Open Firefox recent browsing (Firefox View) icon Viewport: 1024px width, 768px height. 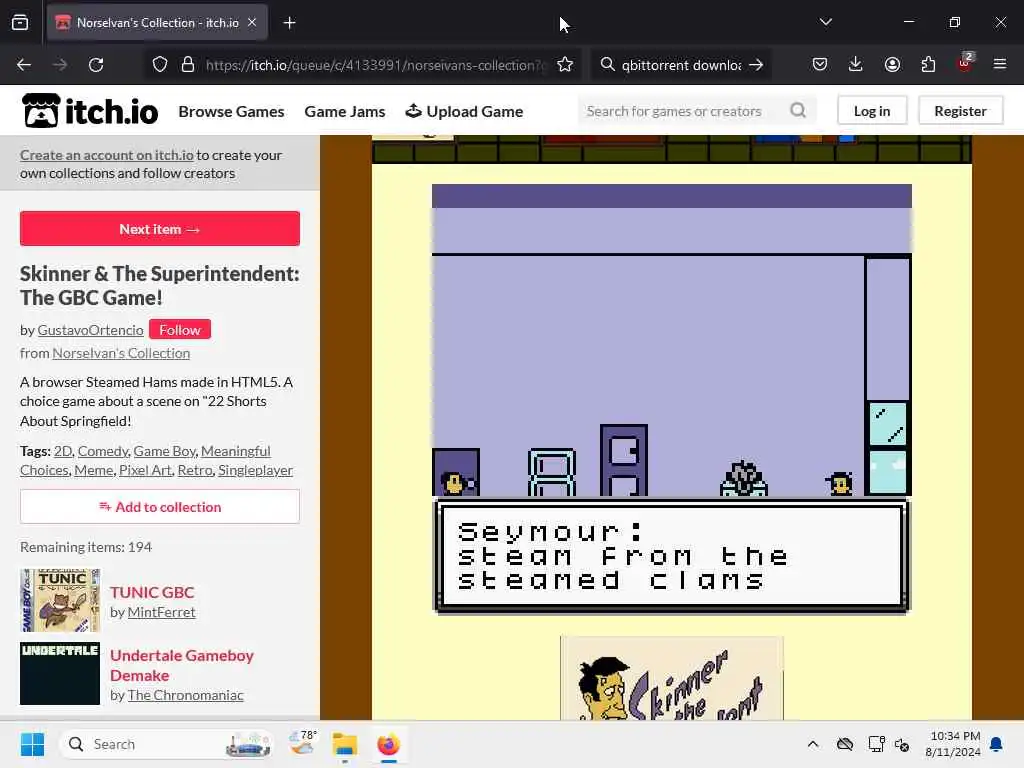[x=20, y=23]
